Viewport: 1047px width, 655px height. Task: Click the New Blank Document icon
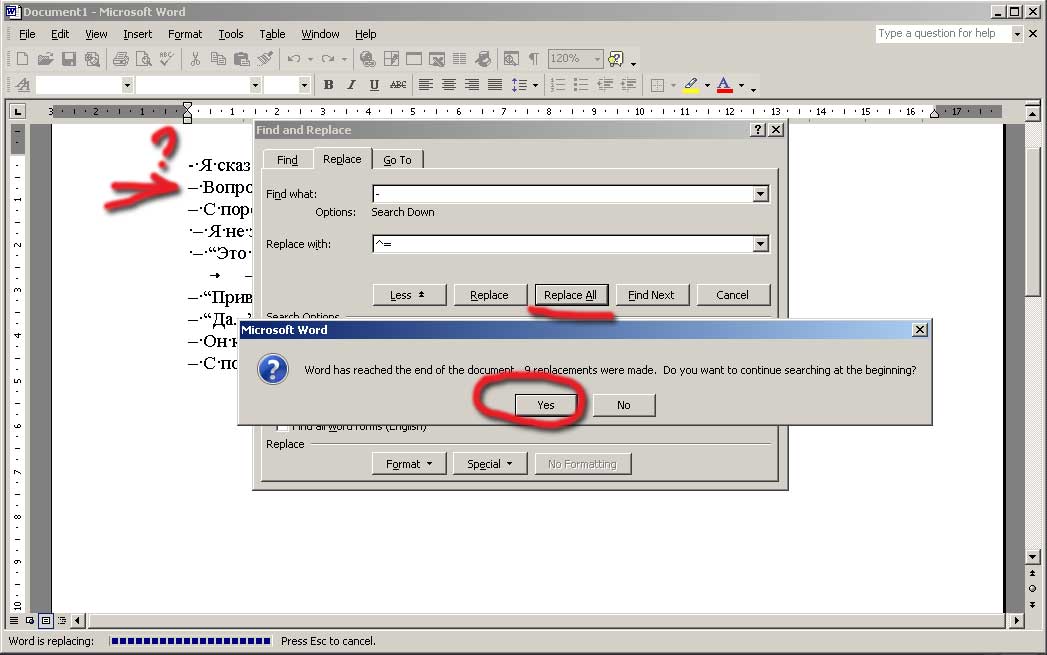22,59
